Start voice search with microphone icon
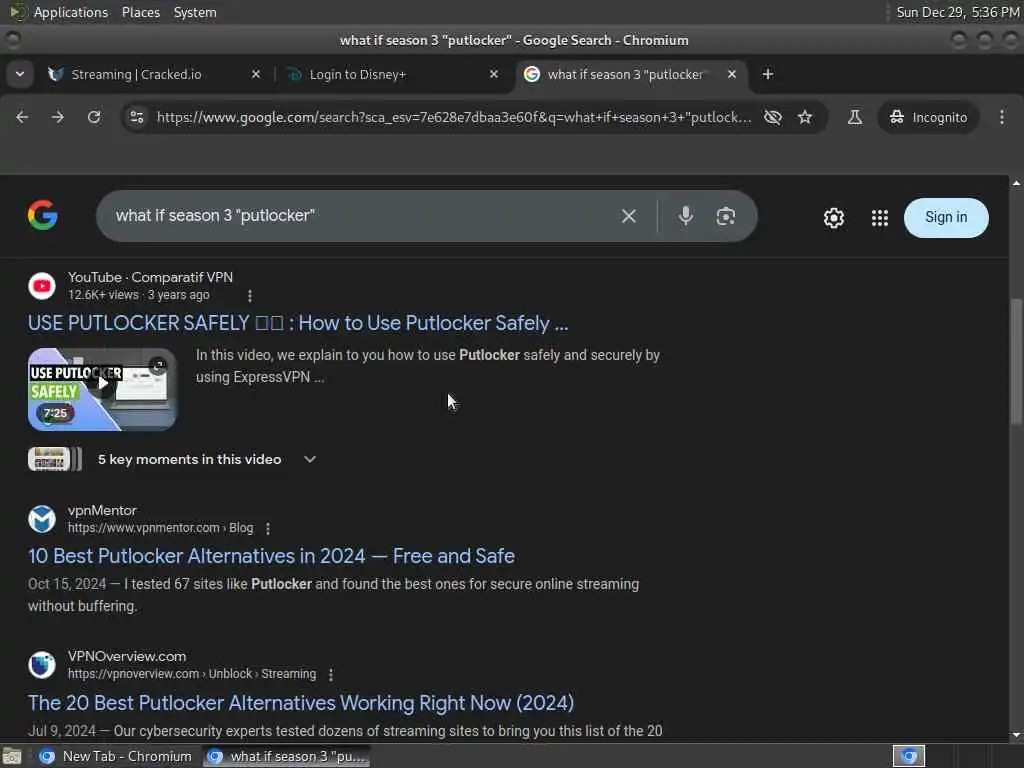1024x768 pixels. (x=686, y=216)
